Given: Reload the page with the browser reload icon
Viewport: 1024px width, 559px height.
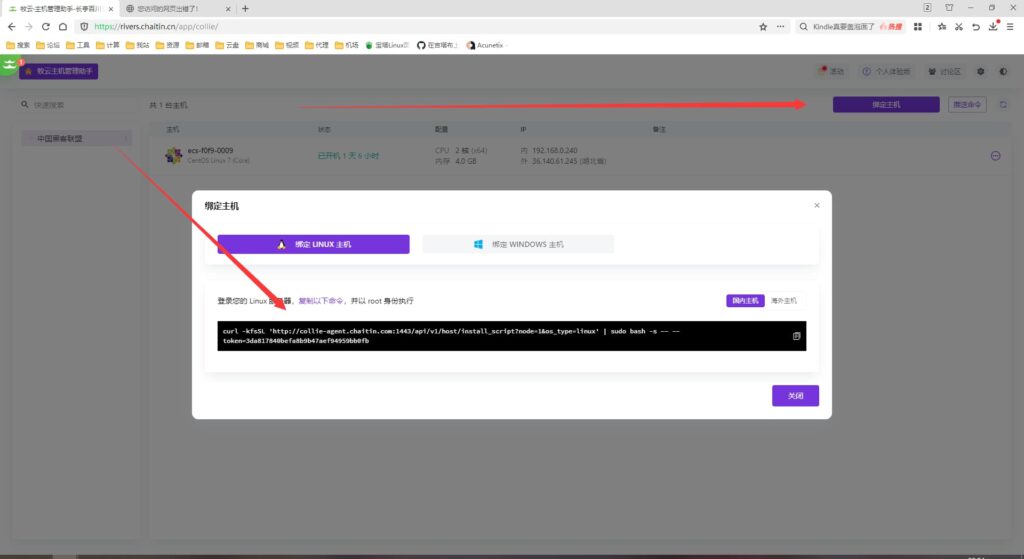Looking at the screenshot, I should [46, 27].
